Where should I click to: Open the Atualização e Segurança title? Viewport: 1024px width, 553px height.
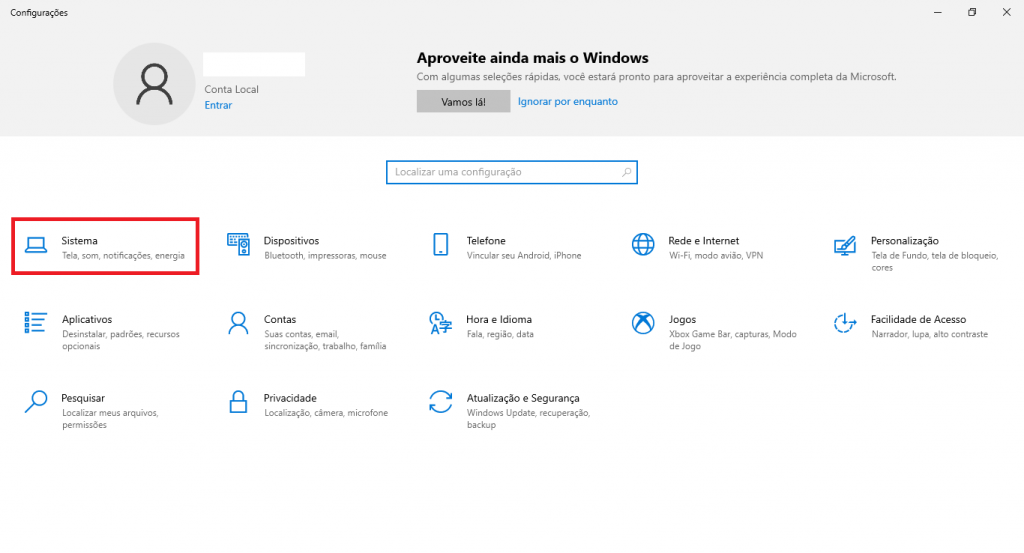click(x=522, y=398)
